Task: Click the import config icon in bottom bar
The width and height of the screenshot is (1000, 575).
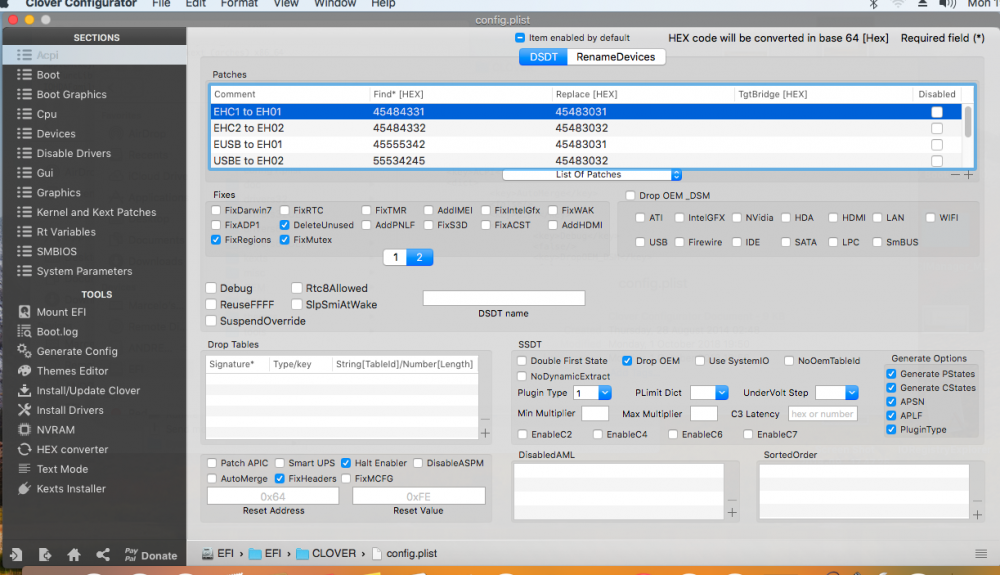Action: (16, 555)
